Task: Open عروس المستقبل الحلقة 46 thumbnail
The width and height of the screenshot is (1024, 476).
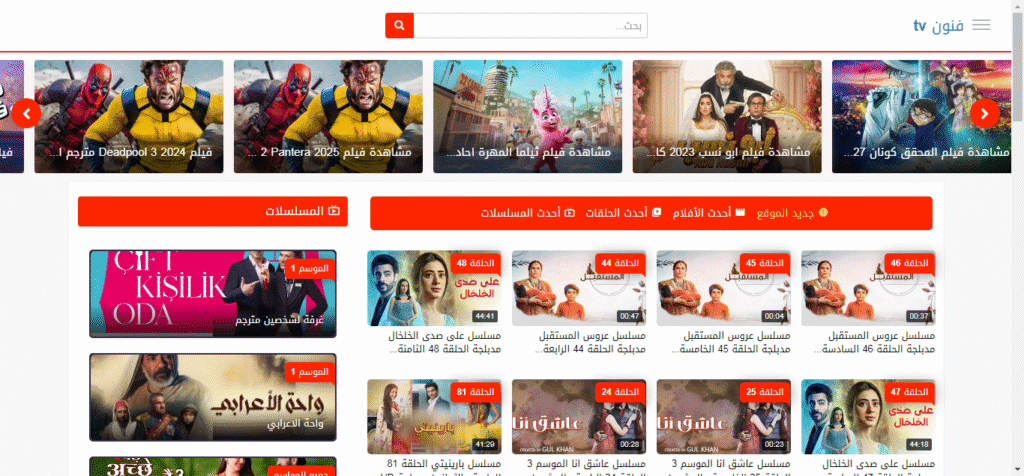Action: [868, 288]
